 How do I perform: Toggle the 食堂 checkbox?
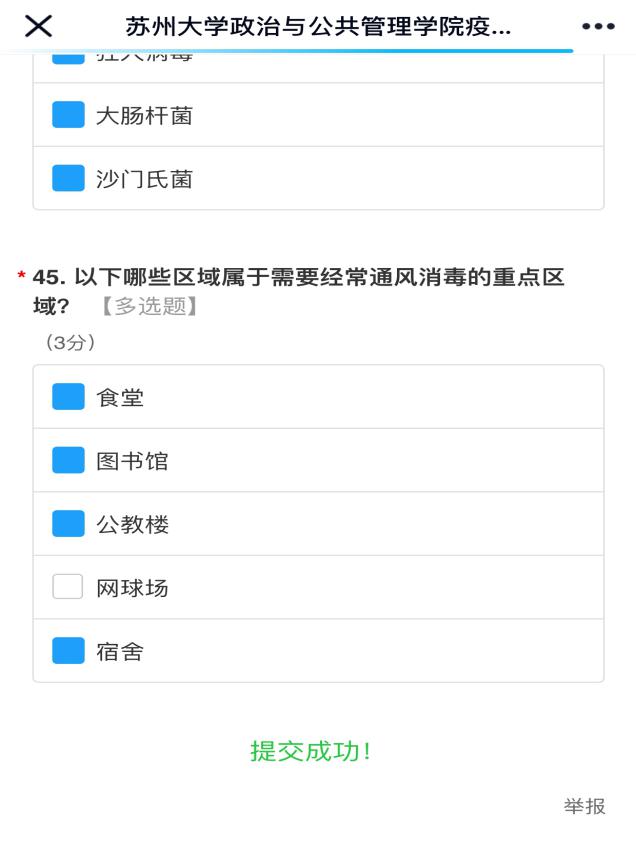point(68,397)
